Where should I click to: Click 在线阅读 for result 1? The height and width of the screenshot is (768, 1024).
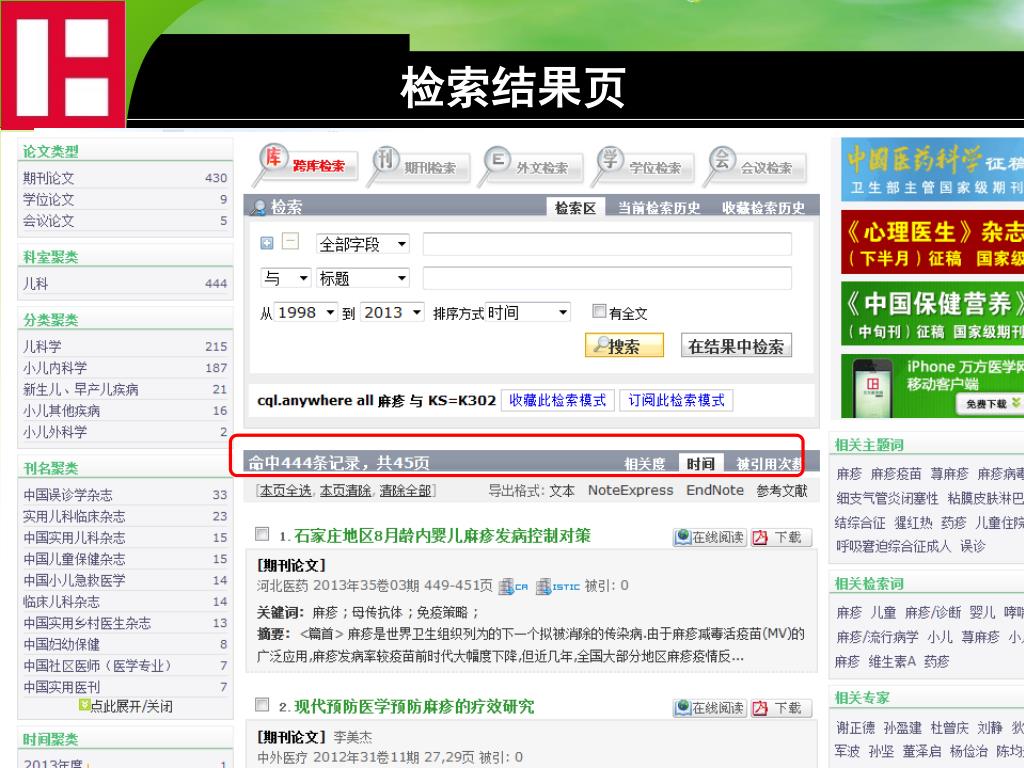pos(709,537)
